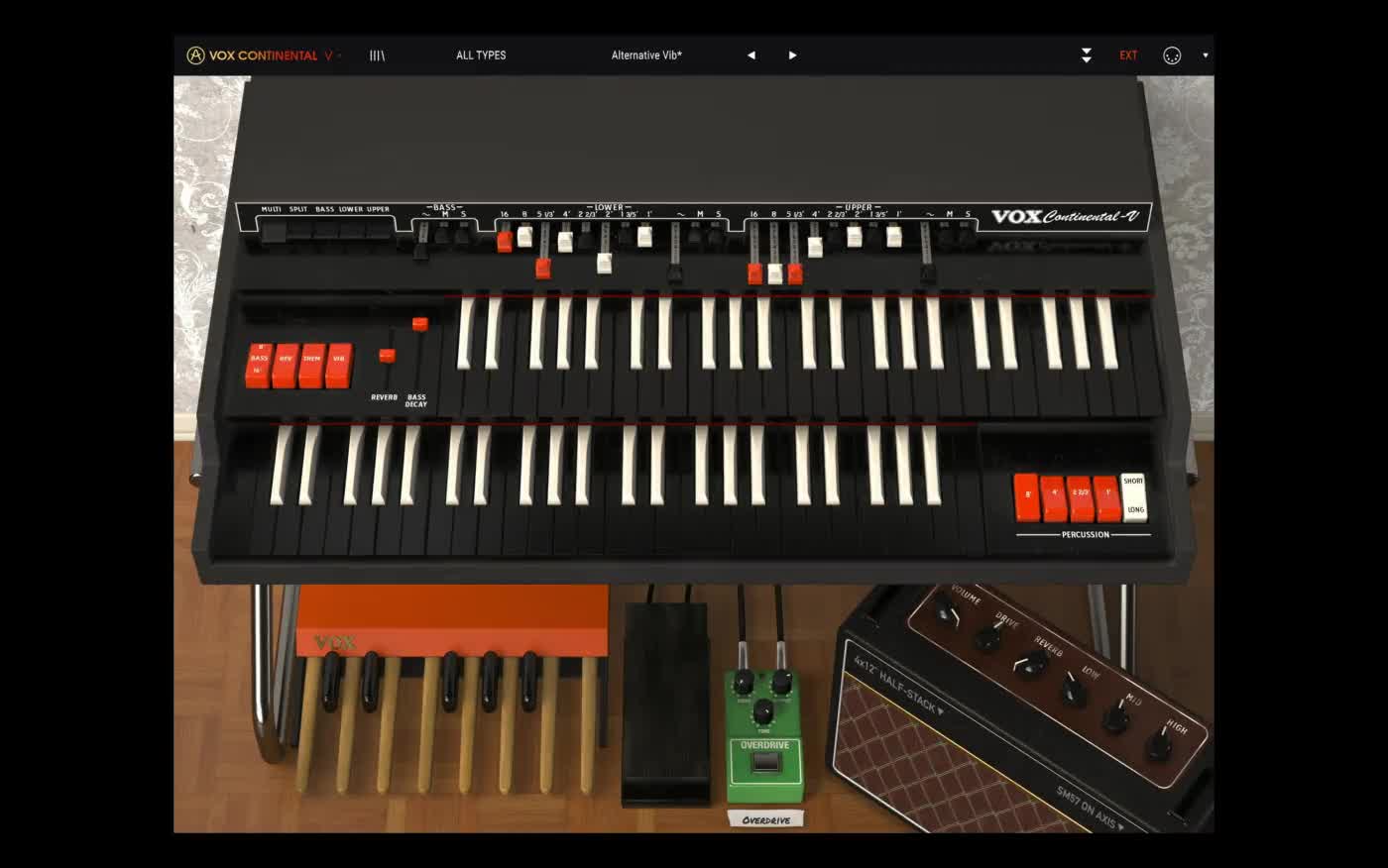This screenshot has width=1388, height=868.
Task: Click the amp HIGH knob
Action: tap(1159, 743)
